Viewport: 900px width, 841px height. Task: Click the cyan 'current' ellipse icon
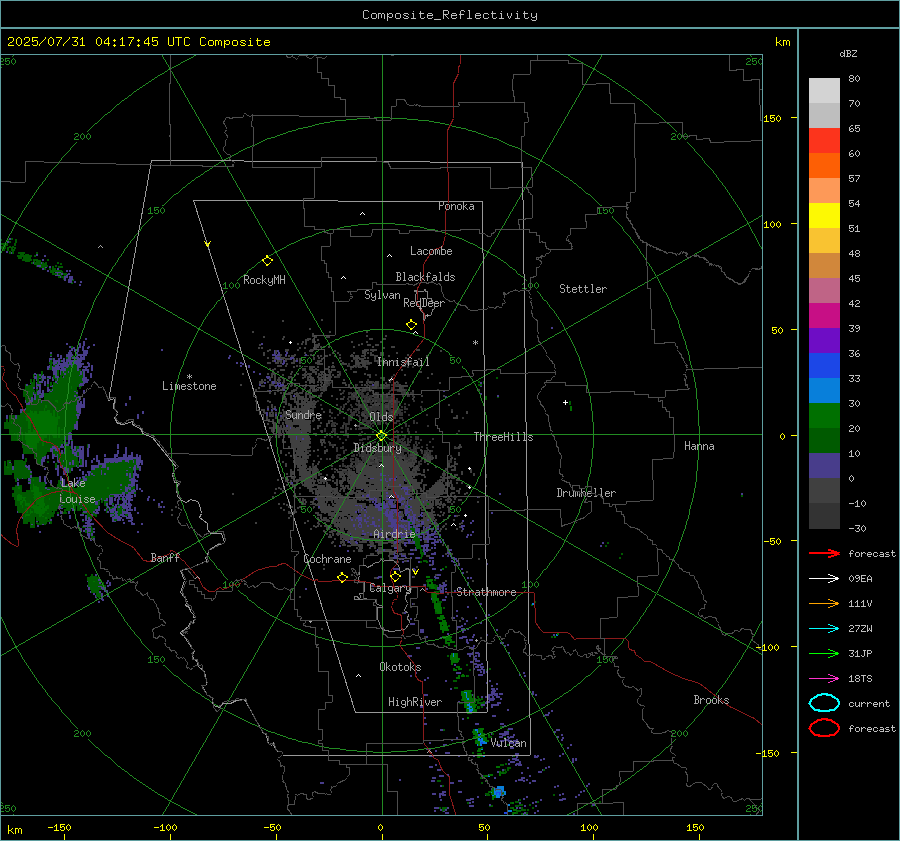[824, 703]
